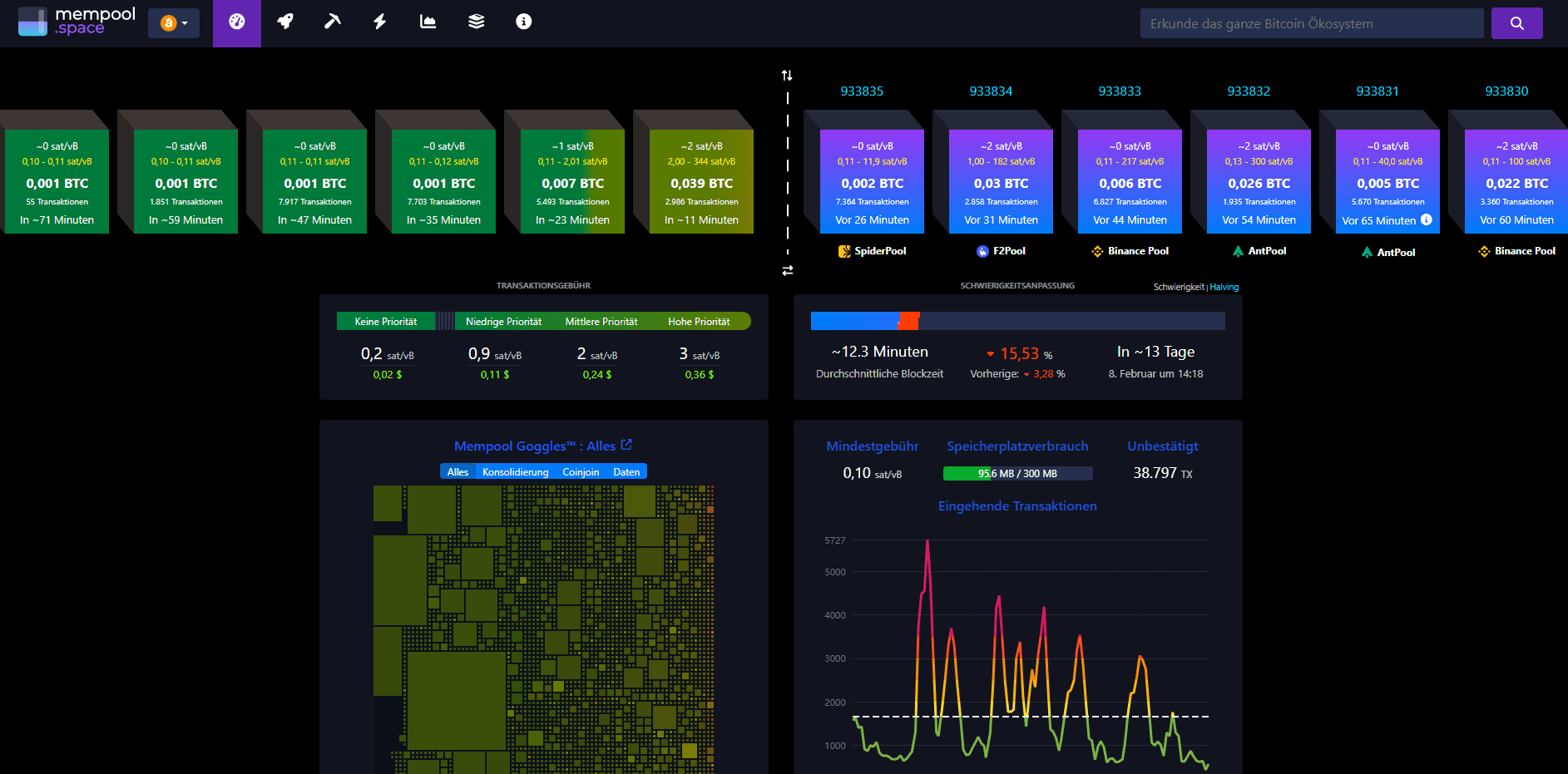
Task: Click the info circle icon
Action: 522,22
